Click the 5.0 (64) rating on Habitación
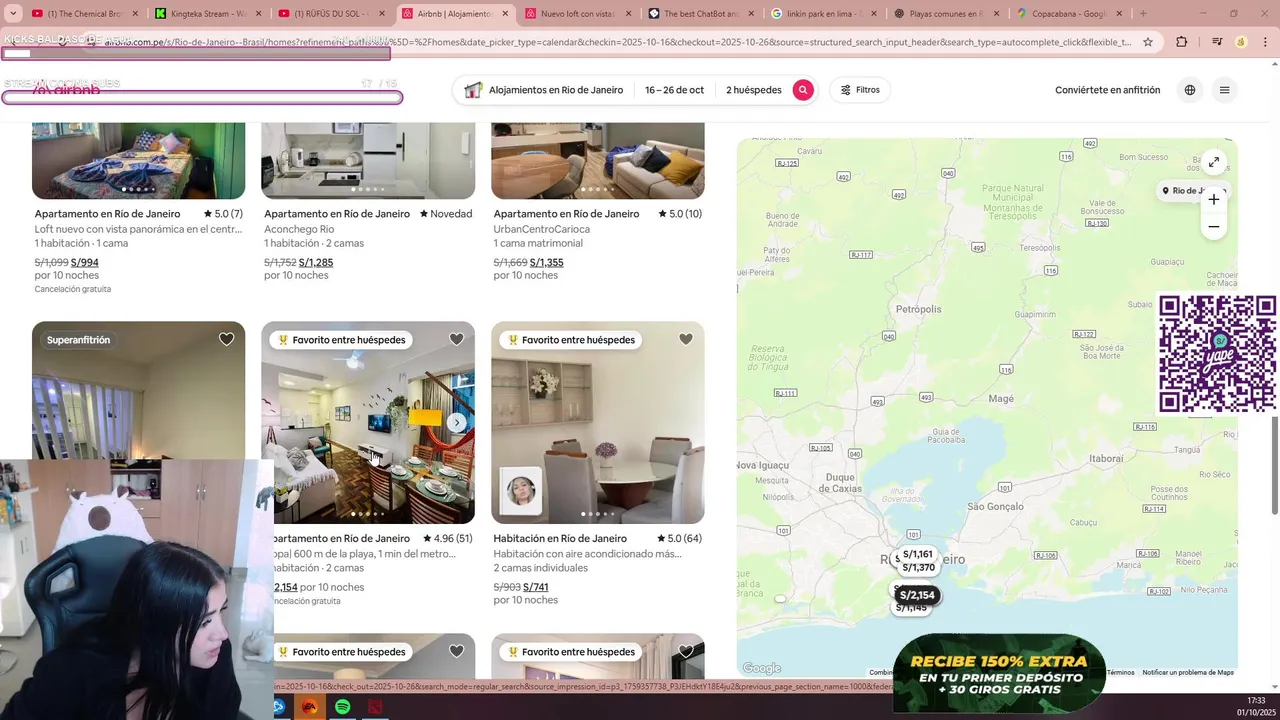The width and height of the screenshot is (1280, 720). pyautogui.click(x=679, y=538)
